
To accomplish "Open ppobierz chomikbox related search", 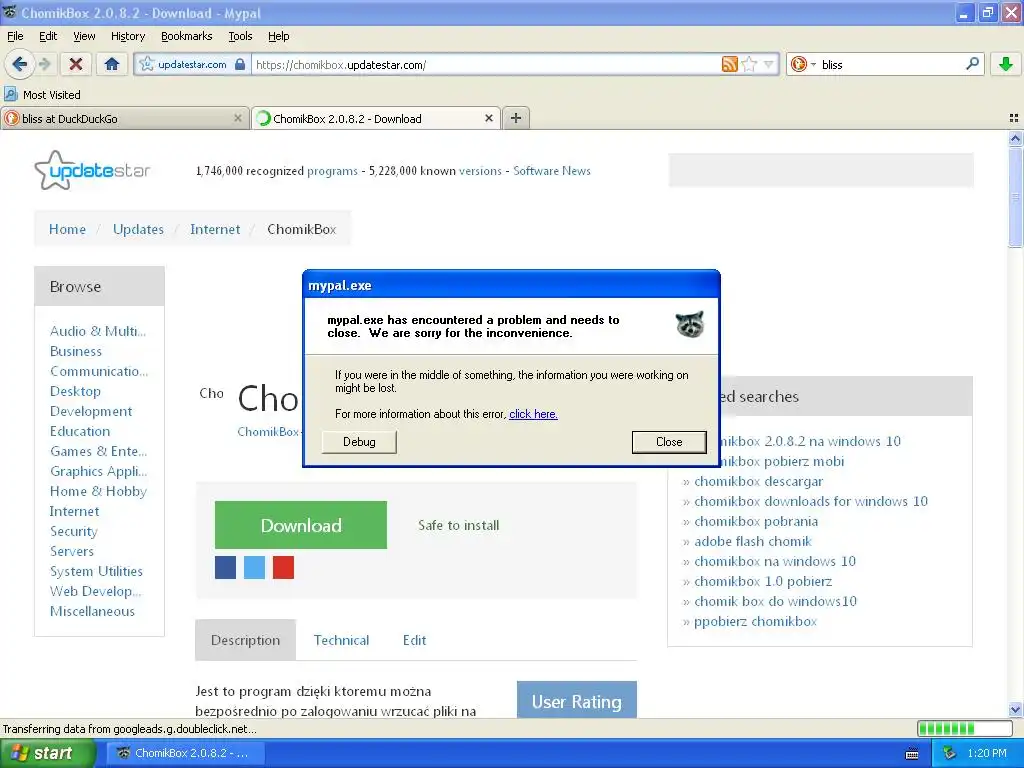I will (x=756, y=622).
